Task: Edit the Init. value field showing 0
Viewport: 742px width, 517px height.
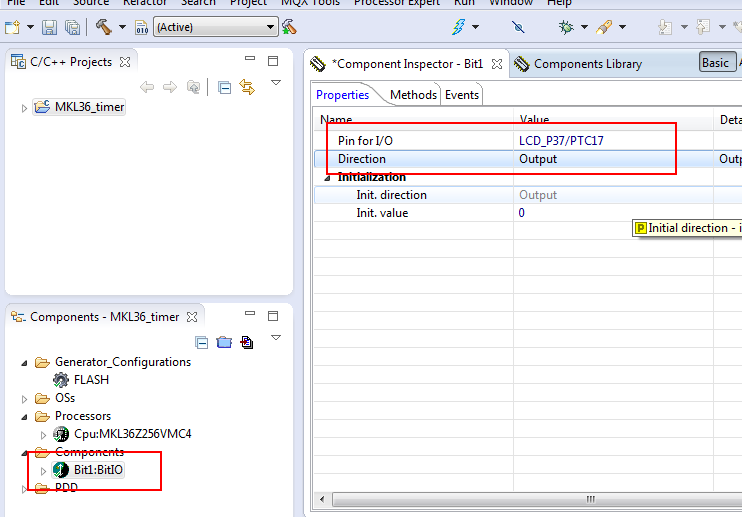Action: coord(613,213)
